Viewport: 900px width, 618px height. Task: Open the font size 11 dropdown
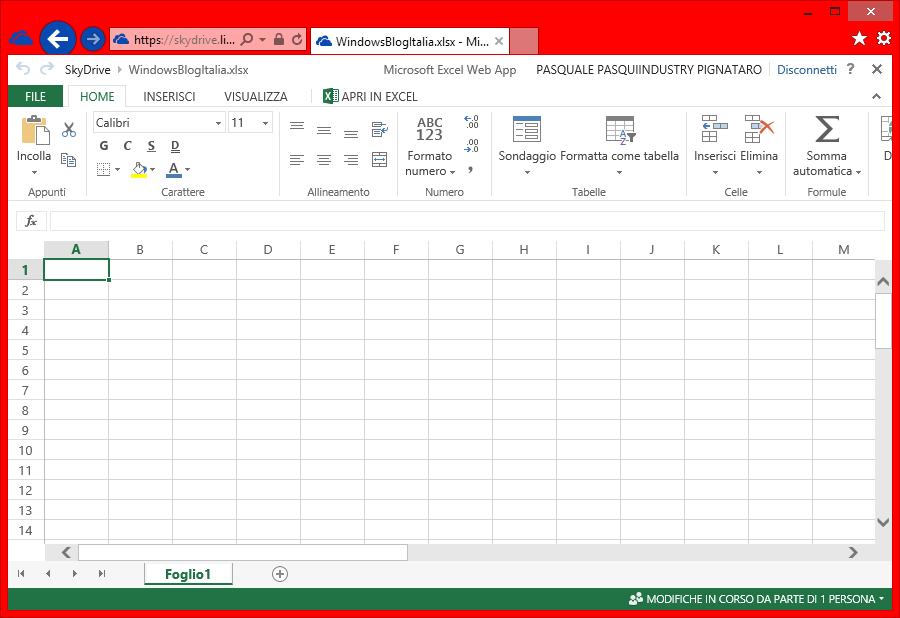tap(265, 123)
